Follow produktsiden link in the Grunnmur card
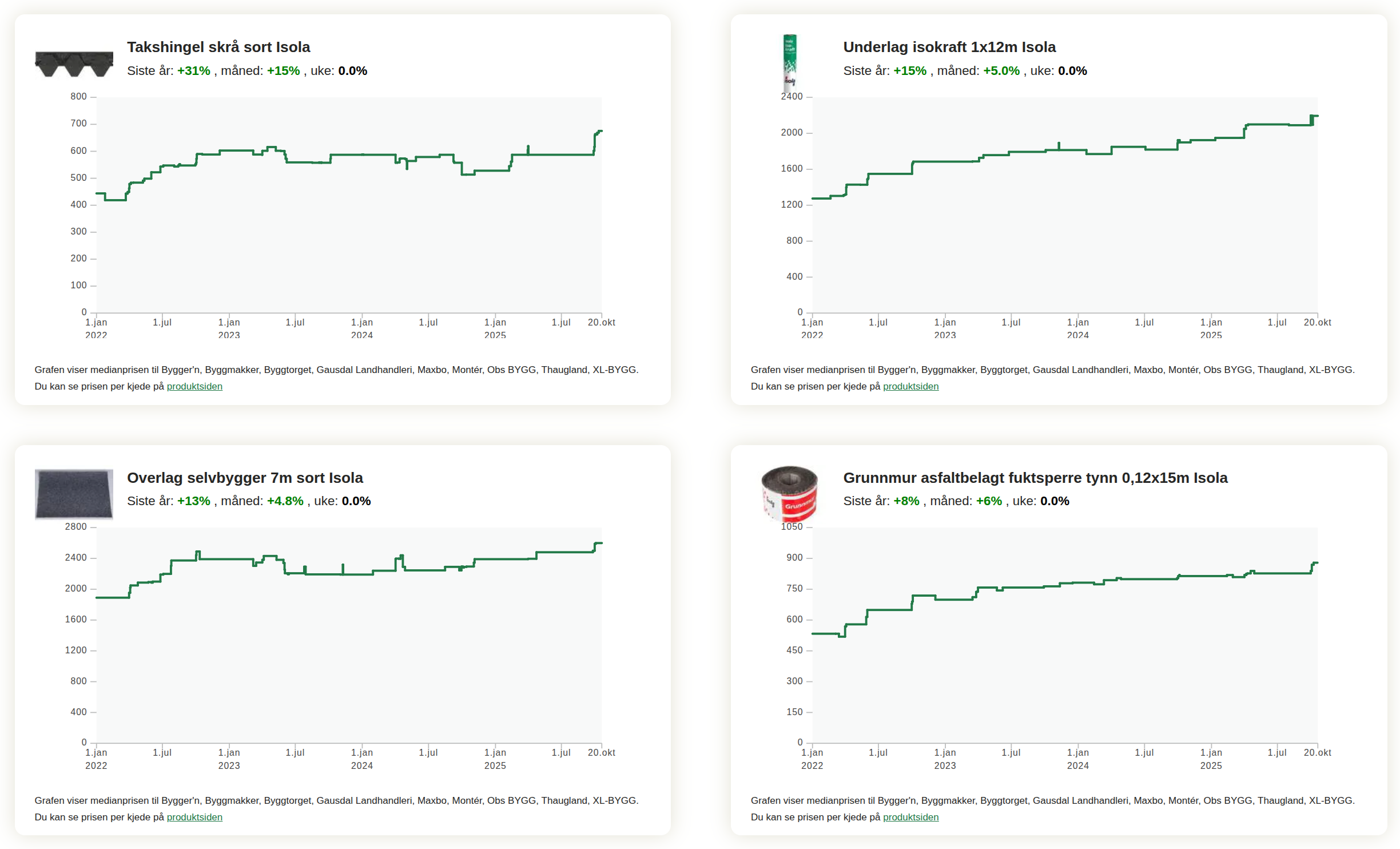Image resolution: width=1400 pixels, height=849 pixels. pos(910,817)
